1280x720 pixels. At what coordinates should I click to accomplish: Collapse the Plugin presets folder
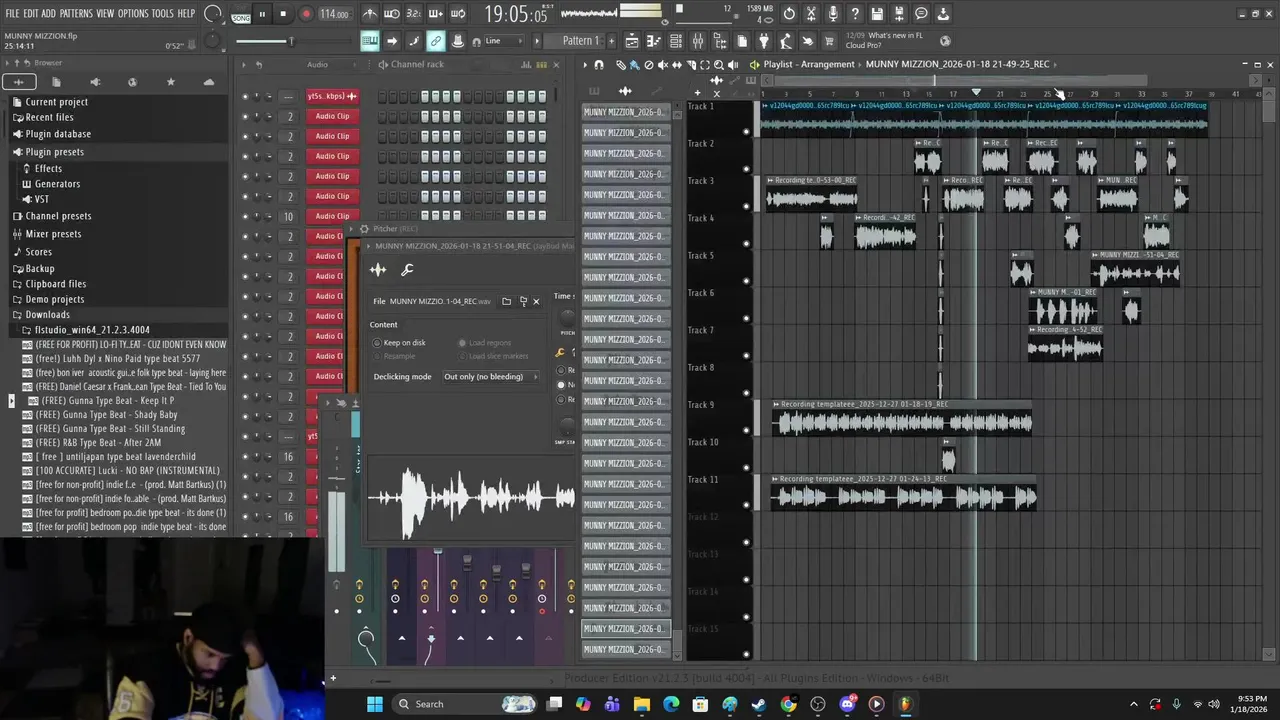(x=55, y=152)
